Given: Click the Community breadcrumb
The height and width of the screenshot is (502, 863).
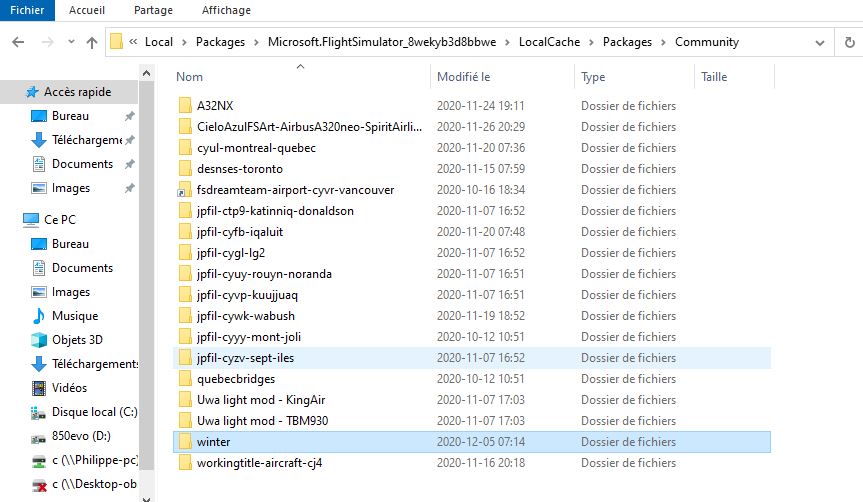Looking at the screenshot, I should [x=707, y=42].
